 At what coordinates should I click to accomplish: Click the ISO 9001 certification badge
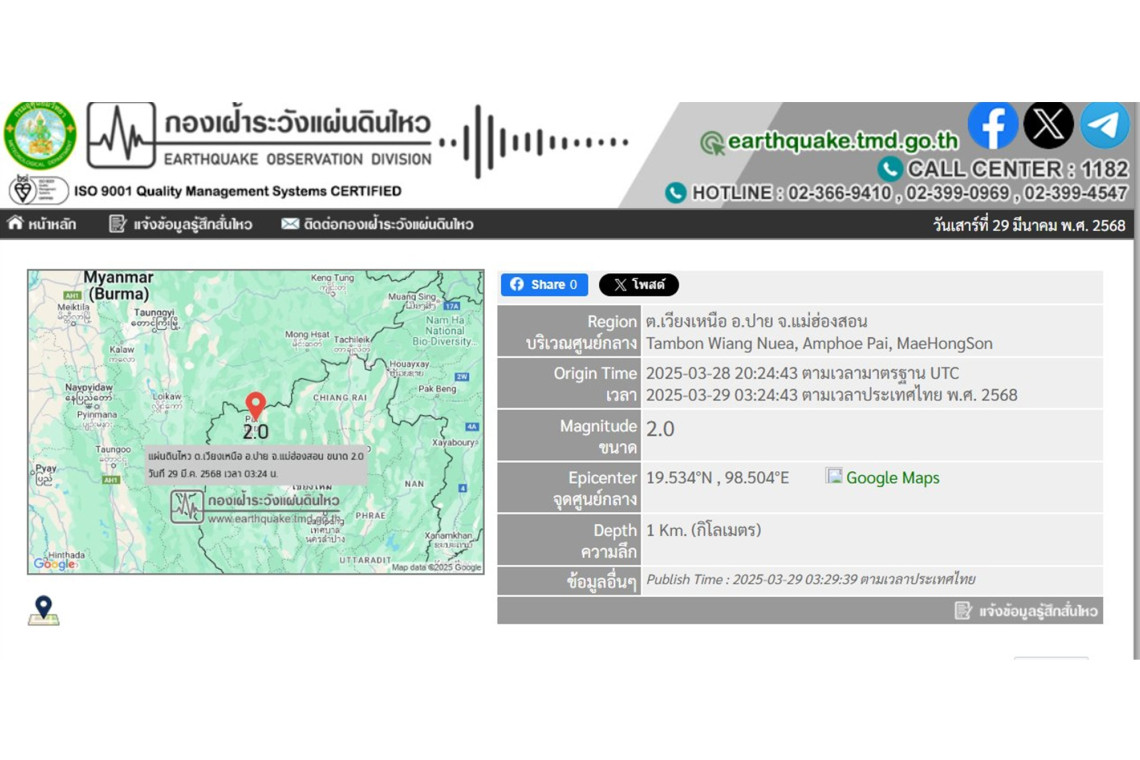38,190
